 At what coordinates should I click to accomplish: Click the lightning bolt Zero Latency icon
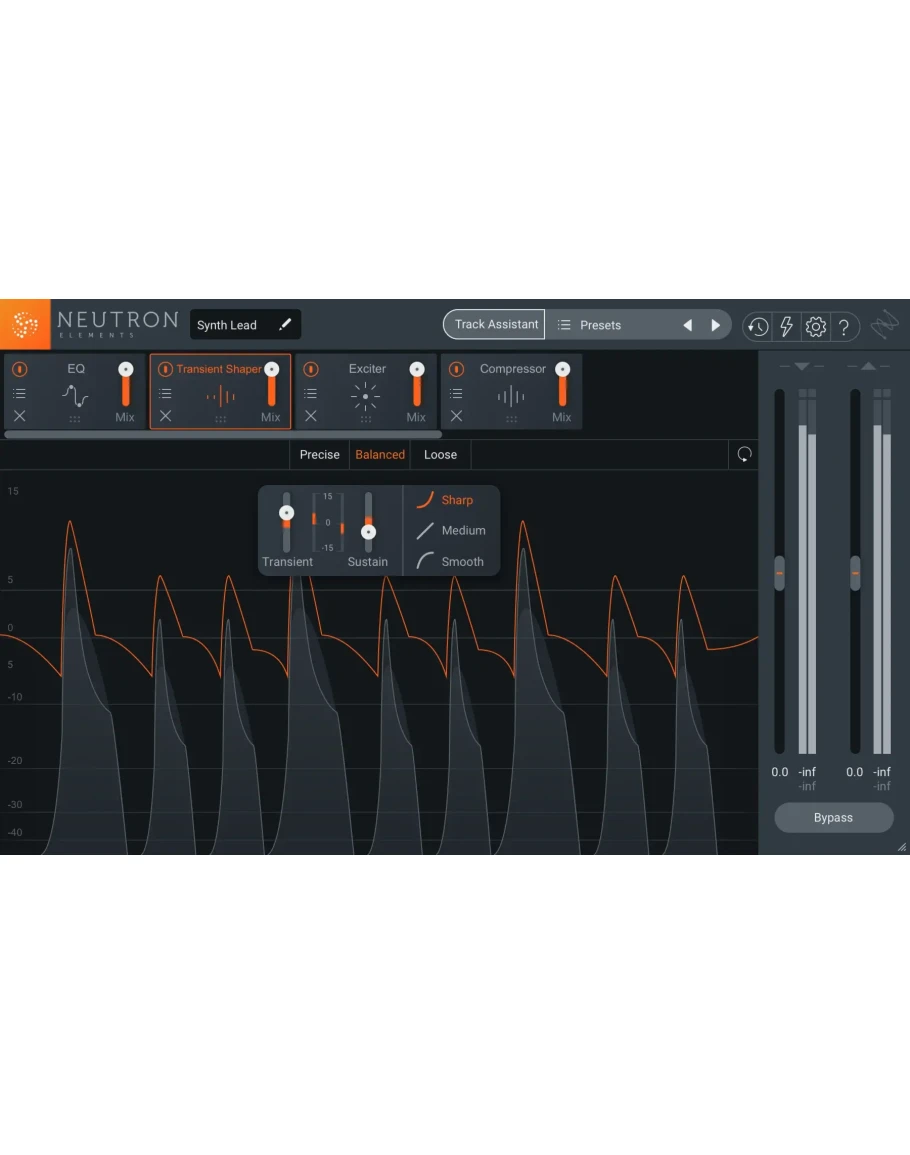tap(786, 326)
